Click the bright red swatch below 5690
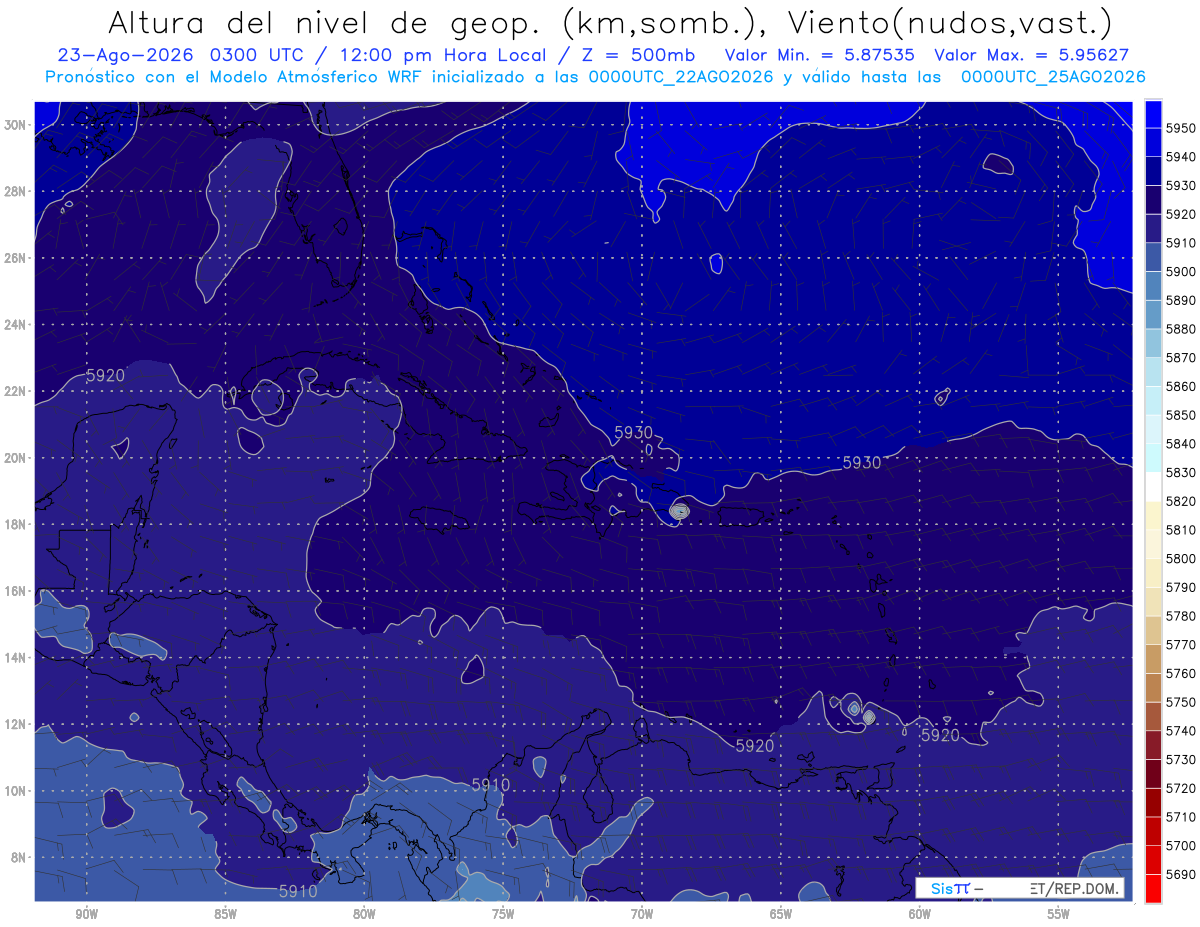Image resolution: width=1200 pixels, height=927 pixels. click(1153, 888)
